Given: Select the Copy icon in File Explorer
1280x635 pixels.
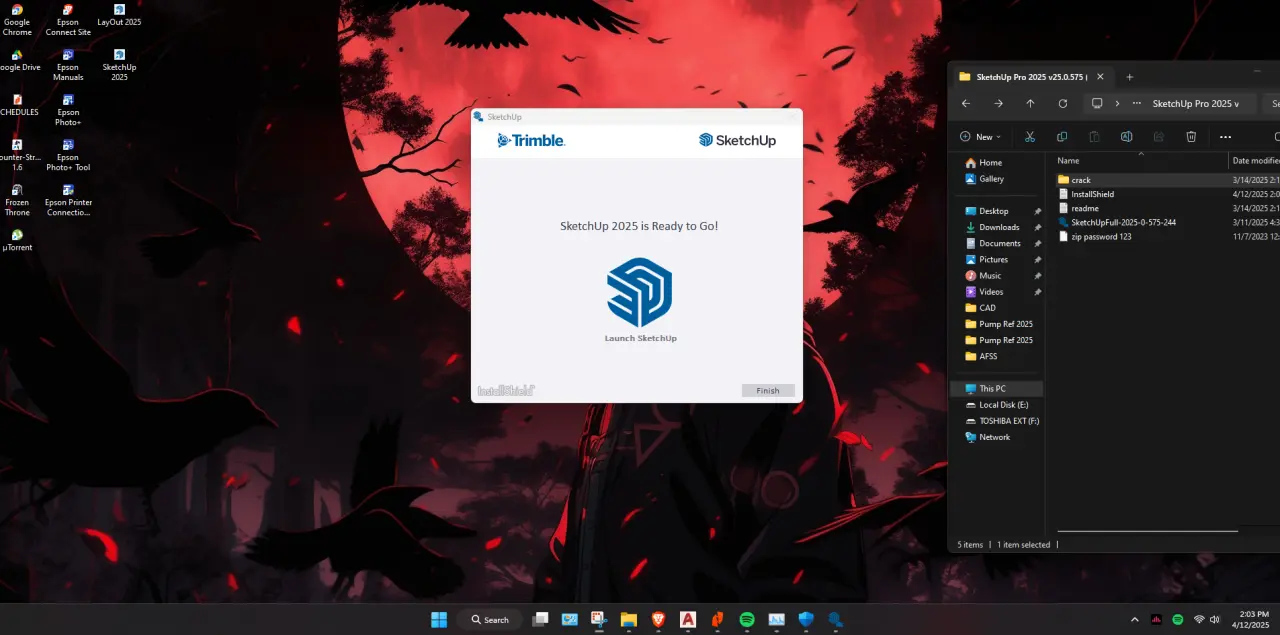Looking at the screenshot, I should tap(1062, 137).
